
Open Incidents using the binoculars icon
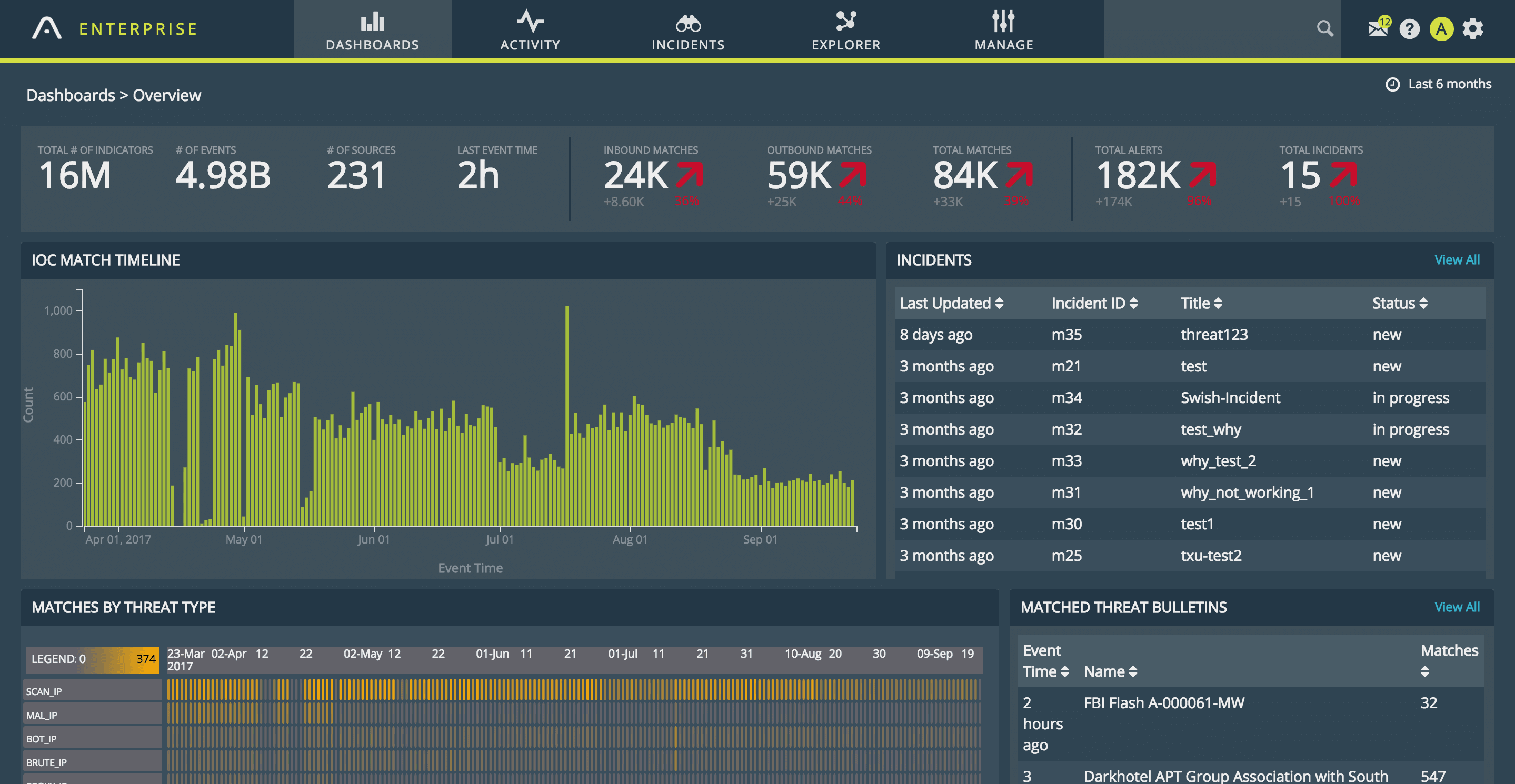click(x=687, y=24)
